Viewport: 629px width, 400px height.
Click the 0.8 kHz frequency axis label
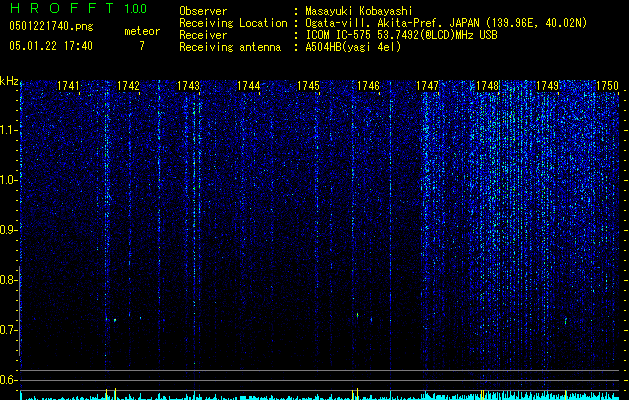(x=8, y=280)
